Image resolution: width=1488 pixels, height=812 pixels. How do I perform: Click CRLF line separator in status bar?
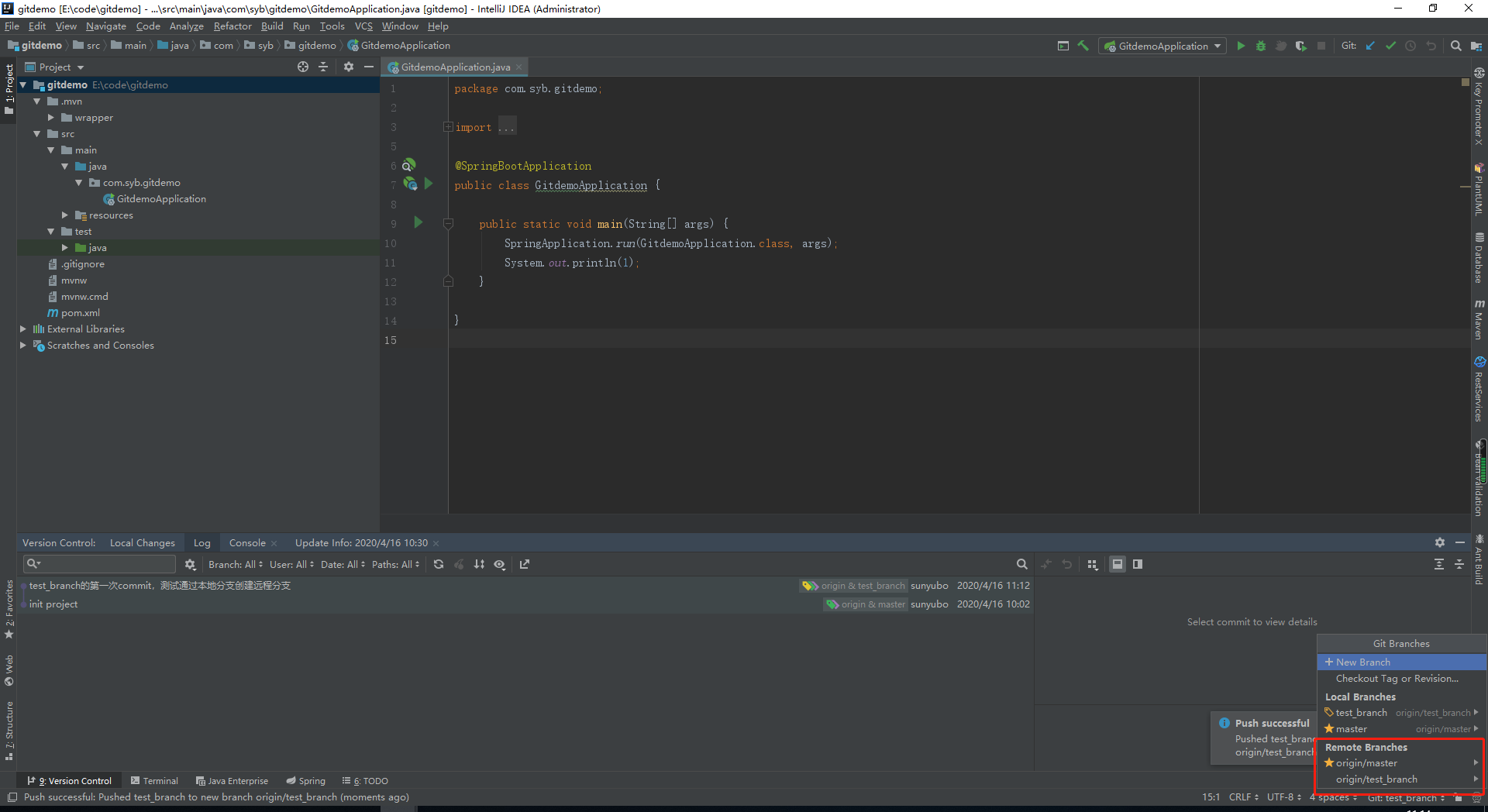pos(1243,797)
